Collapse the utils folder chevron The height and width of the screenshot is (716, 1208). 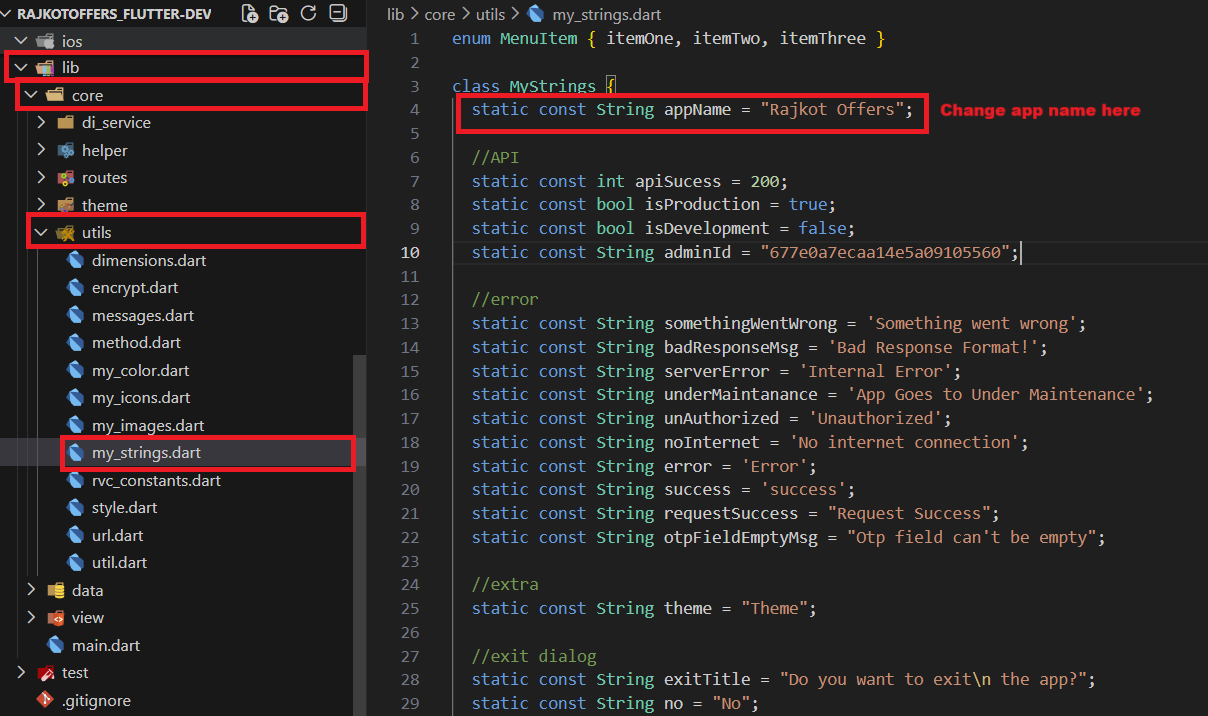click(x=41, y=233)
